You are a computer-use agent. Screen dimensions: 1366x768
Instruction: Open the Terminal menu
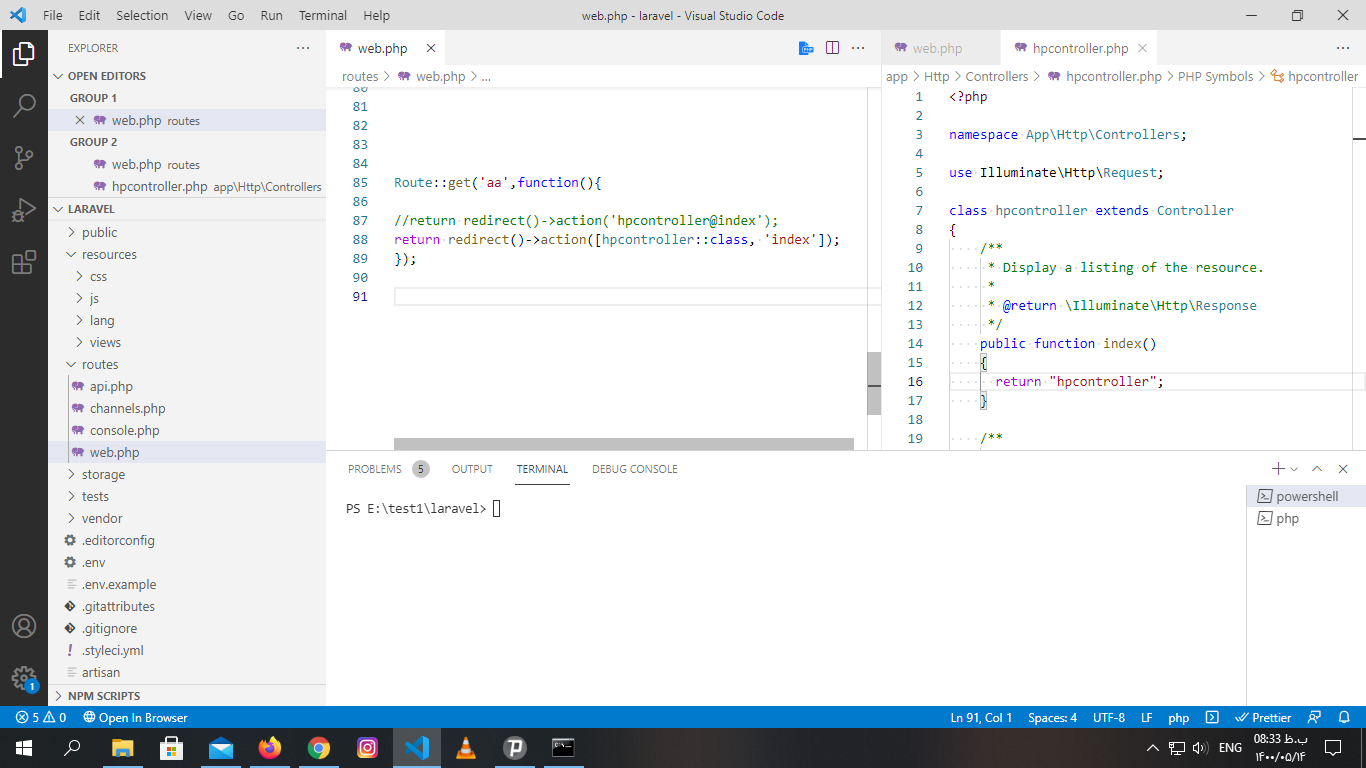[x=323, y=16]
